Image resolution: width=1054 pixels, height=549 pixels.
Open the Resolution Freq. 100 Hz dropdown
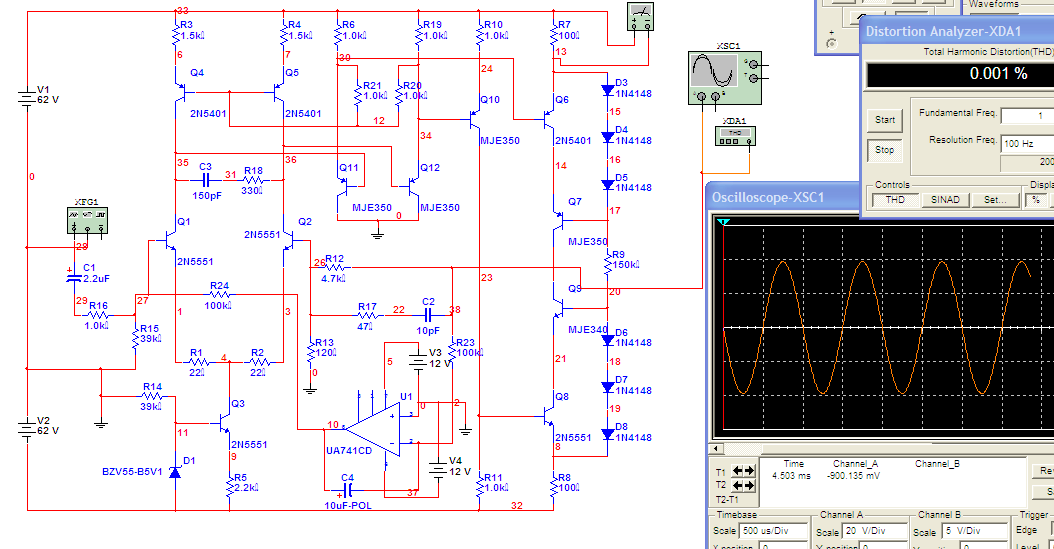[1027, 143]
